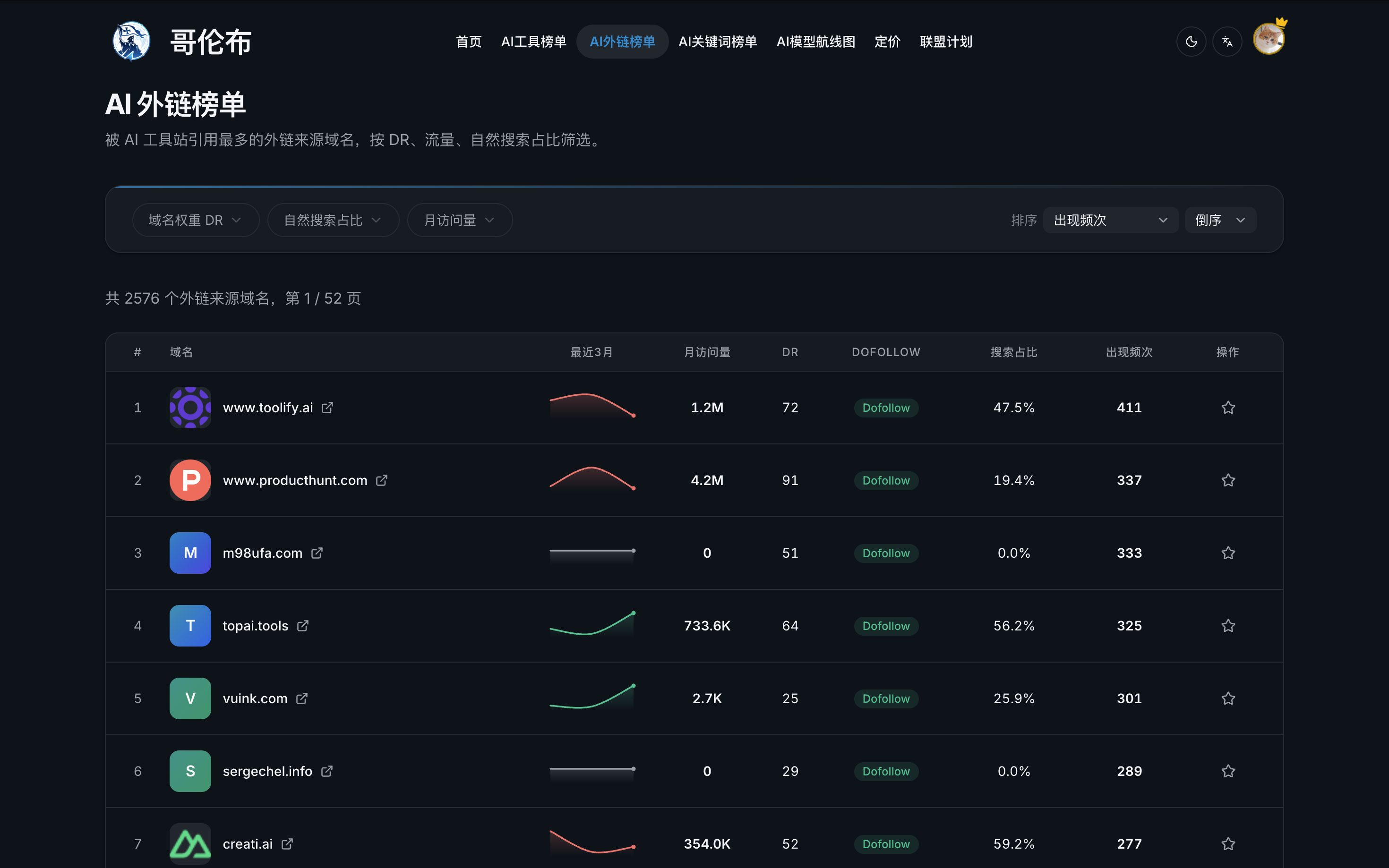Open the www.producthunt.com domain link
The height and width of the screenshot is (868, 1389).
294,480
